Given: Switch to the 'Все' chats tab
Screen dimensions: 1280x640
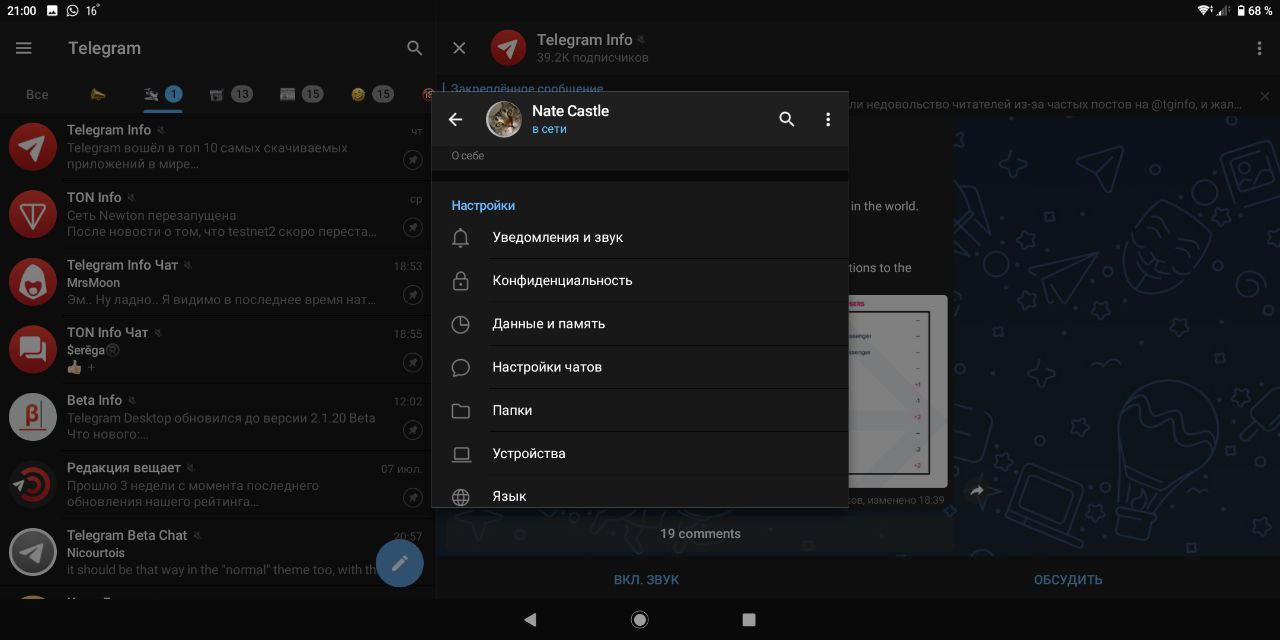Looking at the screenshot, I should (x=37, y=94).
